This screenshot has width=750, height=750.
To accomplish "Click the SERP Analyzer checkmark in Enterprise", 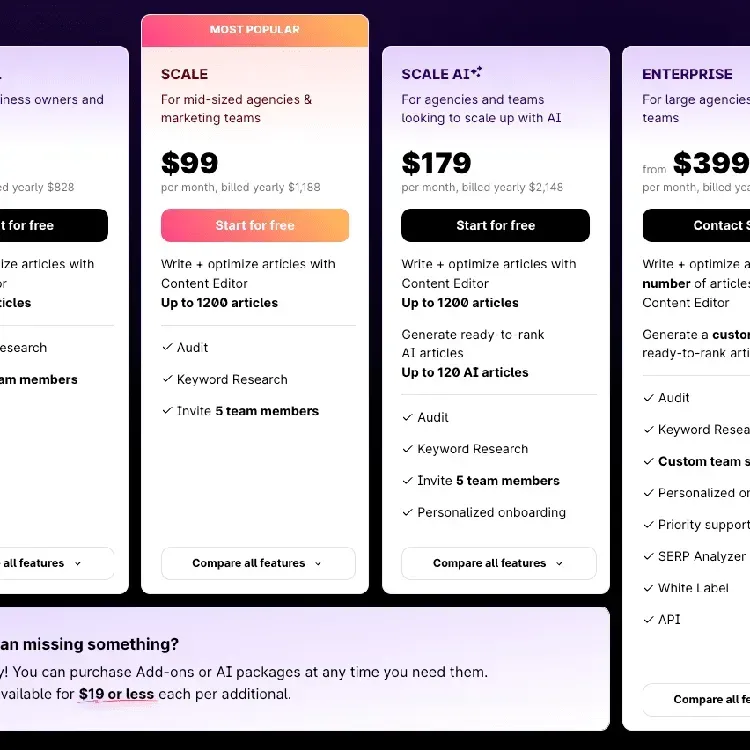I will (x=648, y=556).
